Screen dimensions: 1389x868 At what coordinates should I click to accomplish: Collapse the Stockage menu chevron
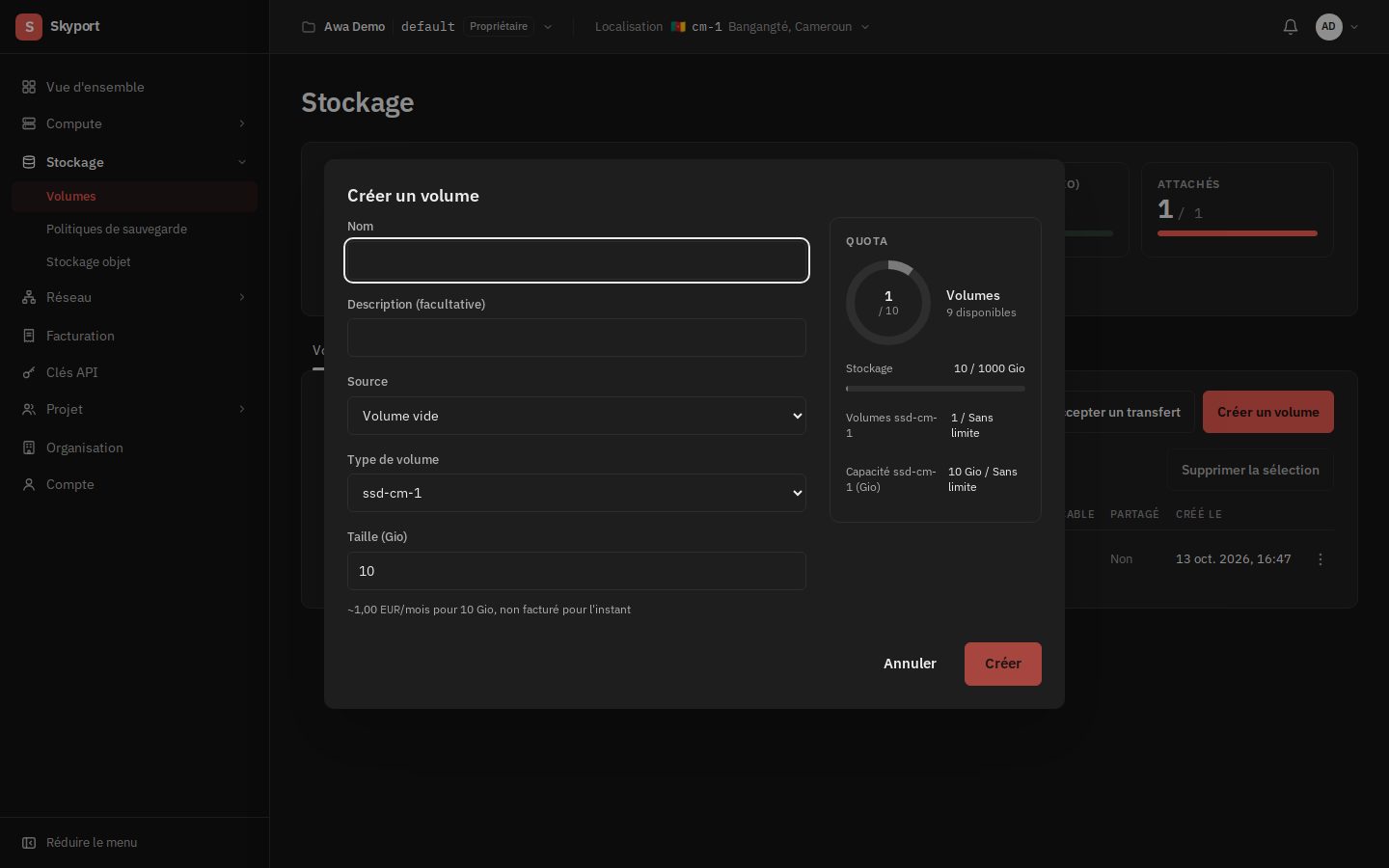click(x=242, y=162)
